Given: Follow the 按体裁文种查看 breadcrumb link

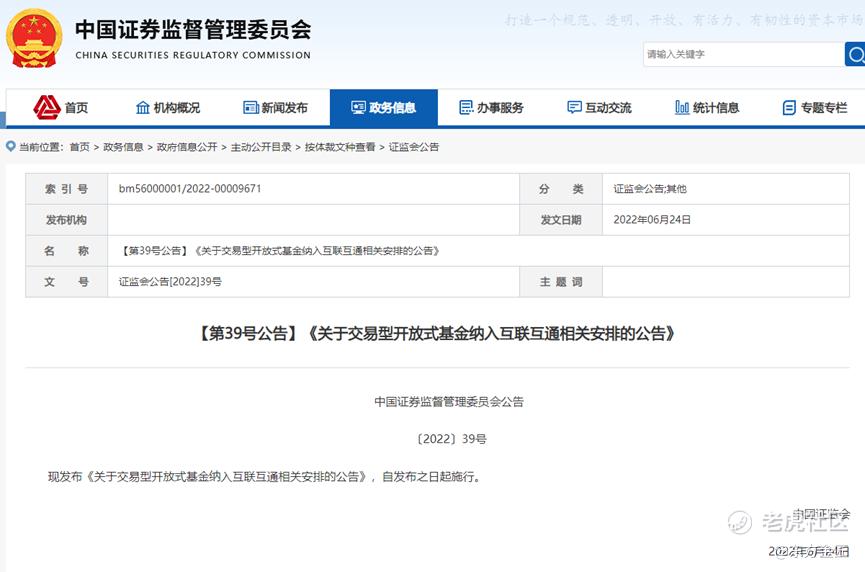Looking at the screenshot, I should (x=340, y=147).
